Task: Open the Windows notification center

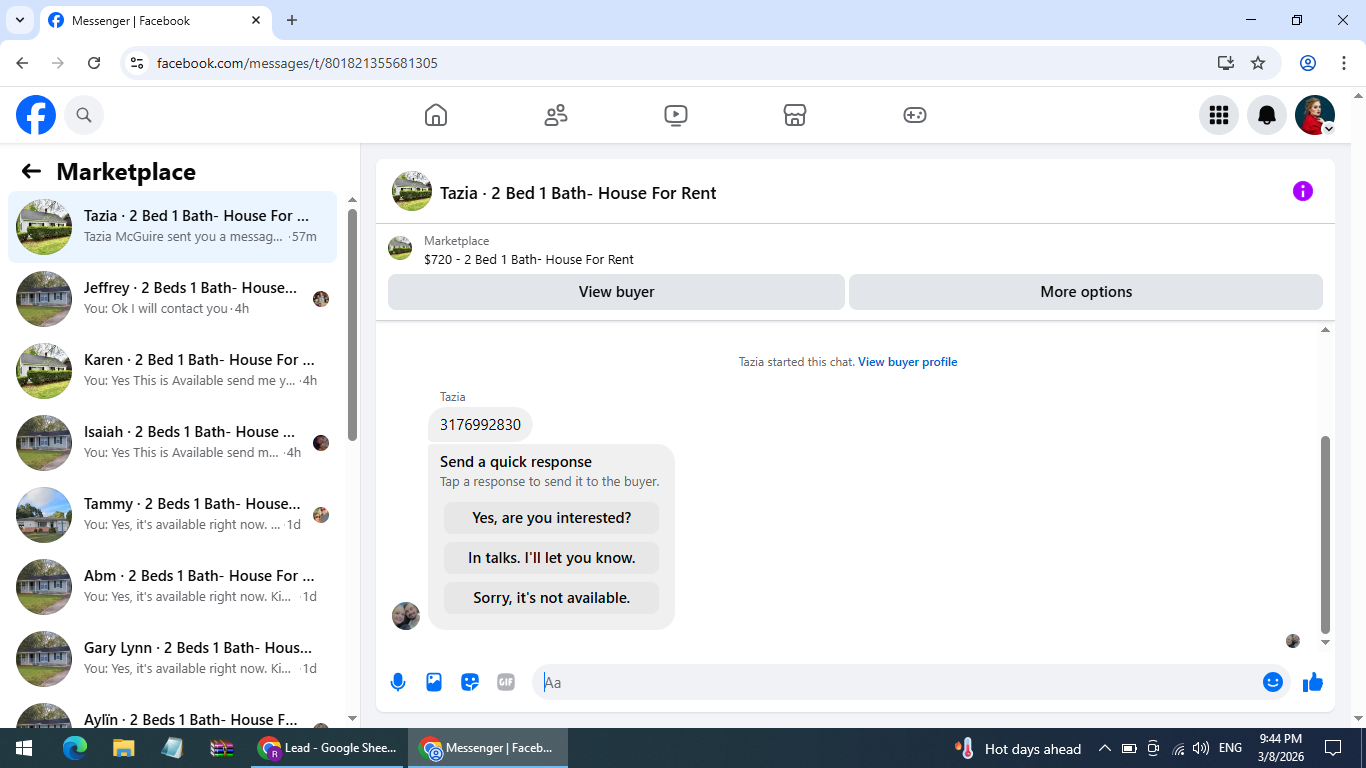Action: coord(1333,748)
